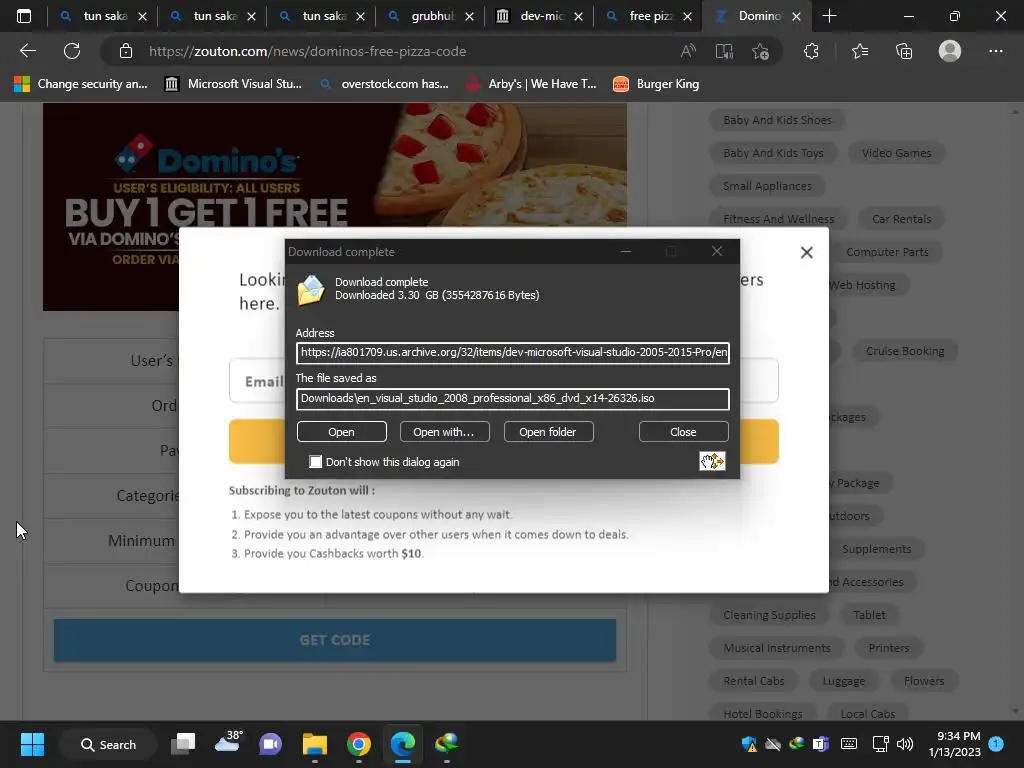Select the Flowers tag
Viewport: 1024px width, 768px height.
(924, 681)
